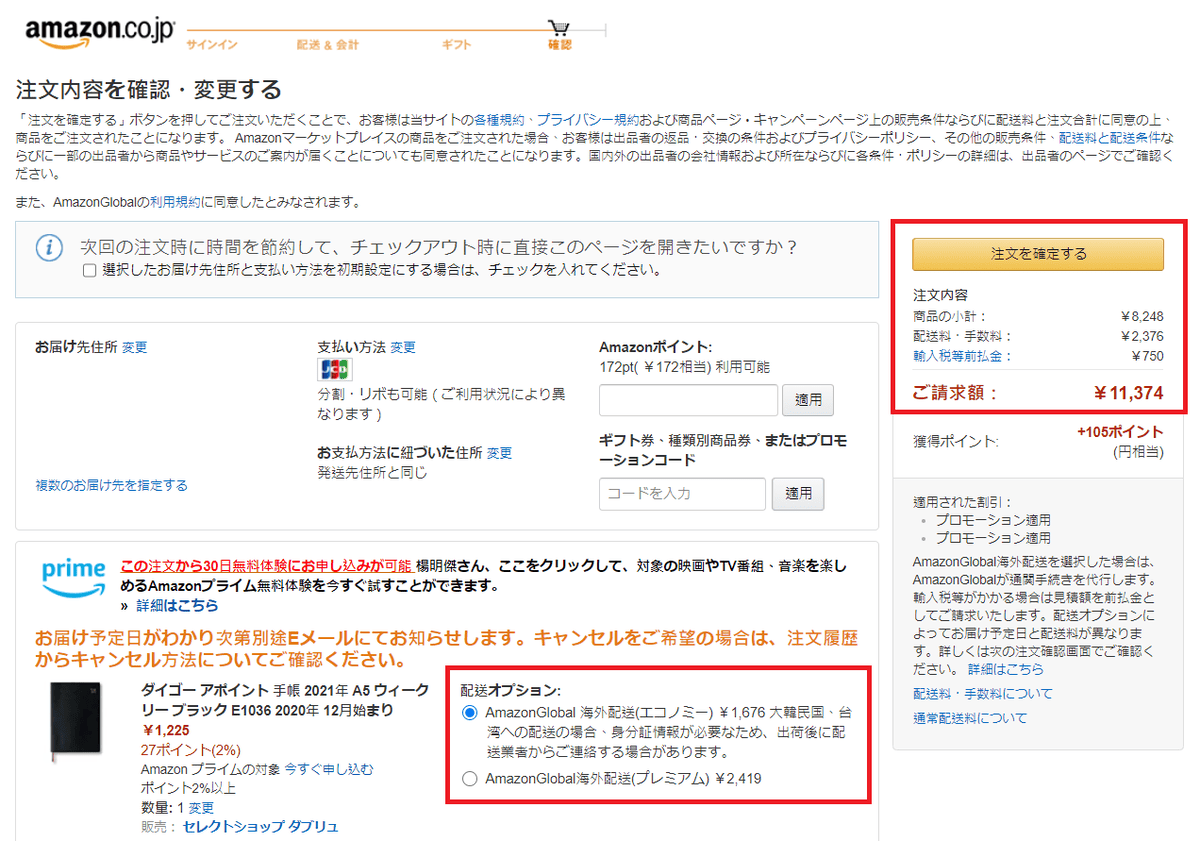This screenshot has height=841, width=1200.
Task: Change delivery address via 変更 link
Action: (135, 347)
